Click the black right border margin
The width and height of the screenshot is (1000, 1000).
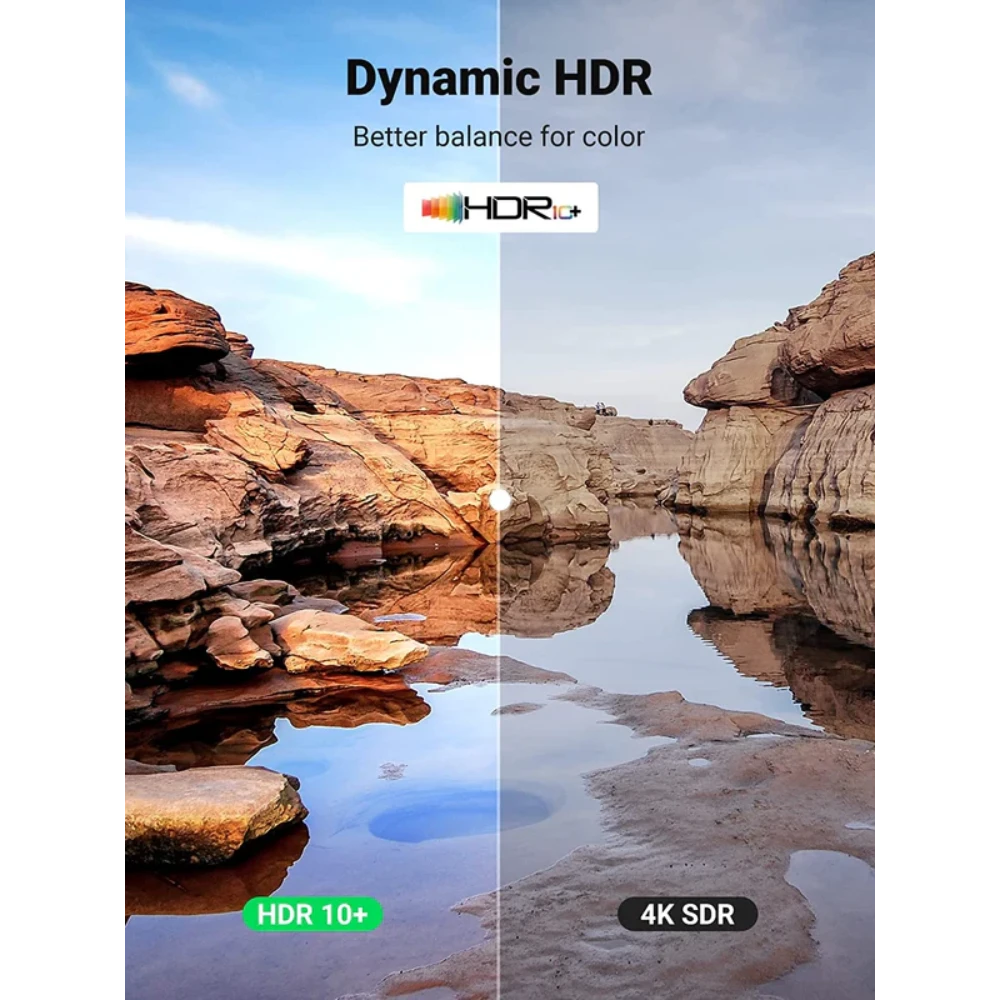940,500
